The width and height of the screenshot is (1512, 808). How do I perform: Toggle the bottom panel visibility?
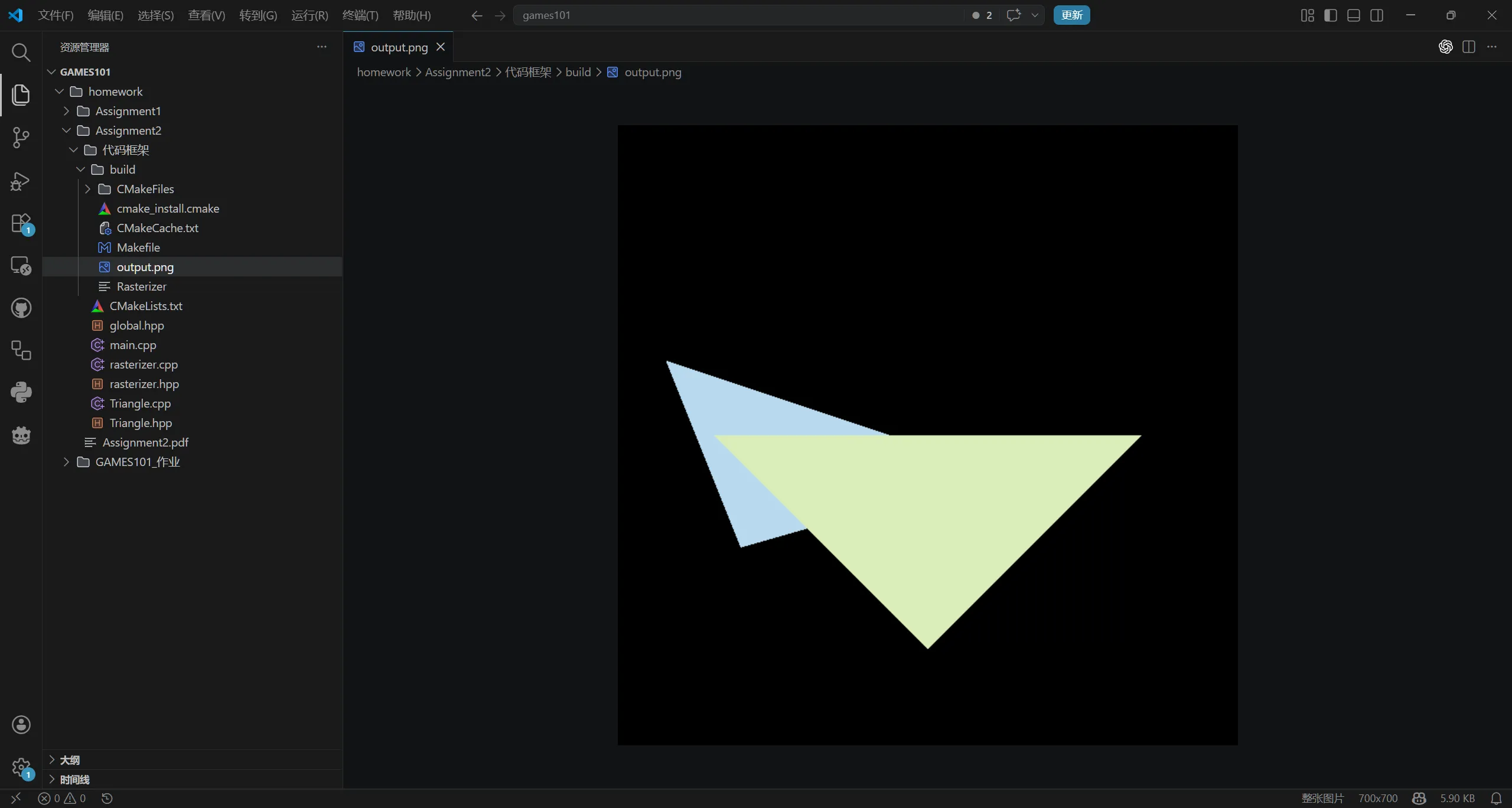coord(1354,15)
